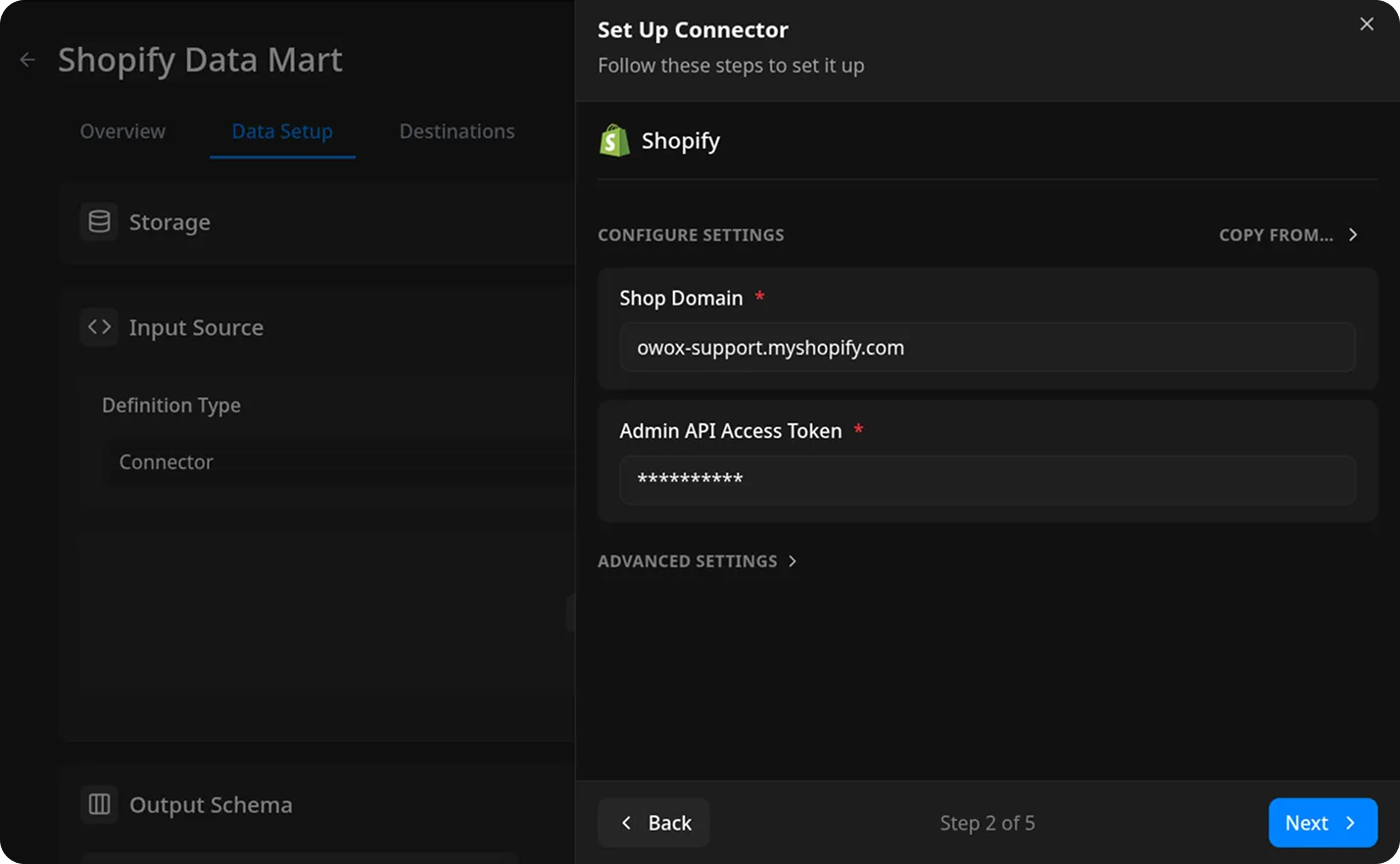
Task: Click the X to close Set Up Connector
Action: (1367, 24)
